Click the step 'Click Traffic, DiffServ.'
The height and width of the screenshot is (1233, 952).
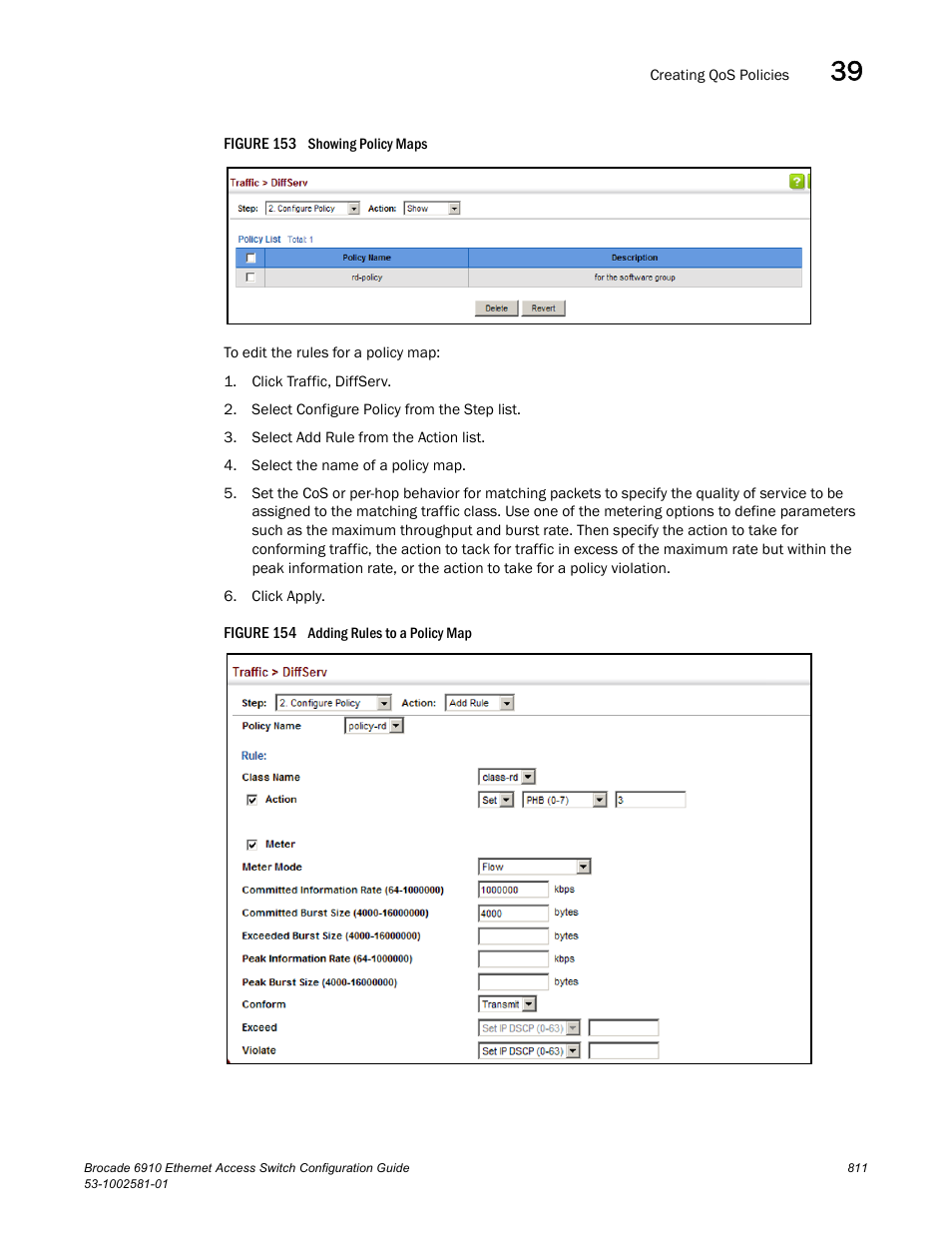(x=321, y=381)
